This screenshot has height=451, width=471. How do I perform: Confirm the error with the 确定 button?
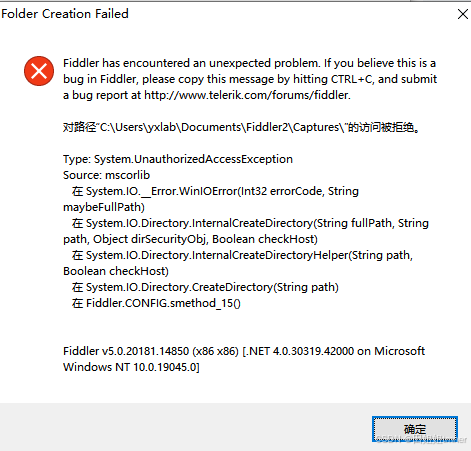pos(415,429)
